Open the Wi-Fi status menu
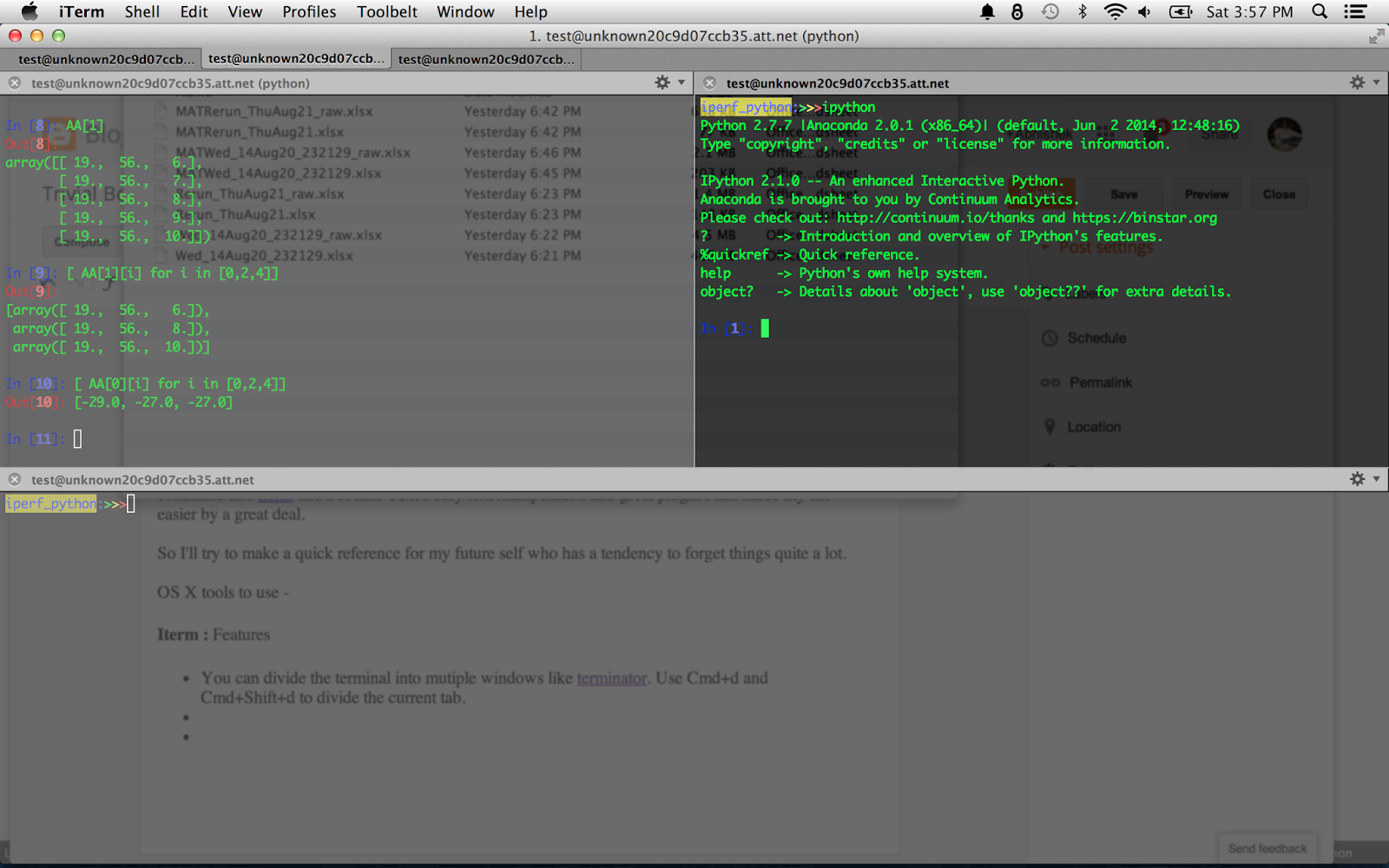The height and width of the screenshot is (868, 1389). click(1115, 11)
